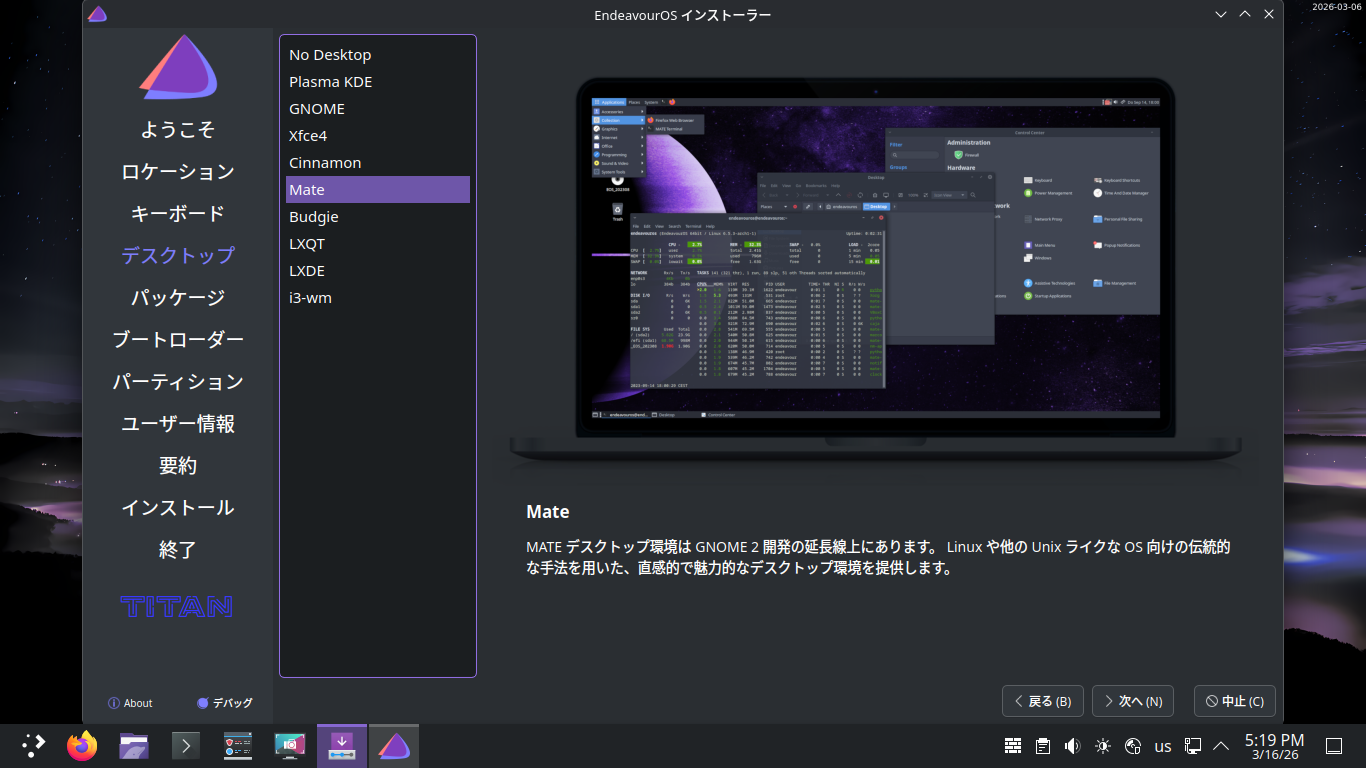Screen dimensions: 1366x768
Task: Click the screenshot tool taskbar icon
Action: pos(290,746)
